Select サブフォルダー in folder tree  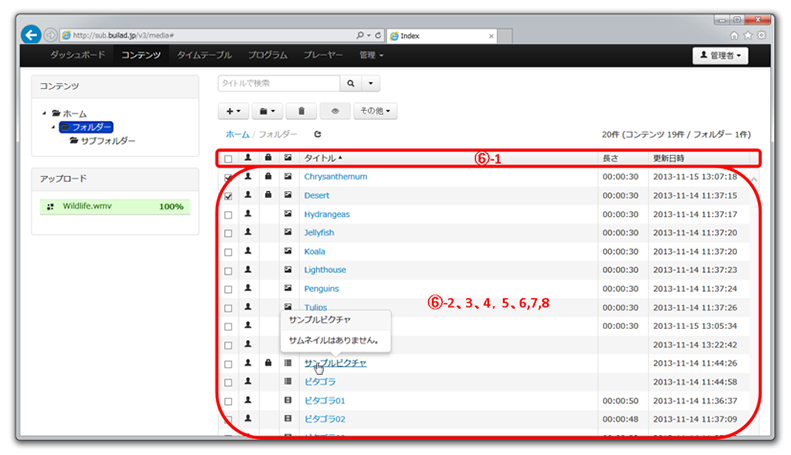click(x=108, y=141)
